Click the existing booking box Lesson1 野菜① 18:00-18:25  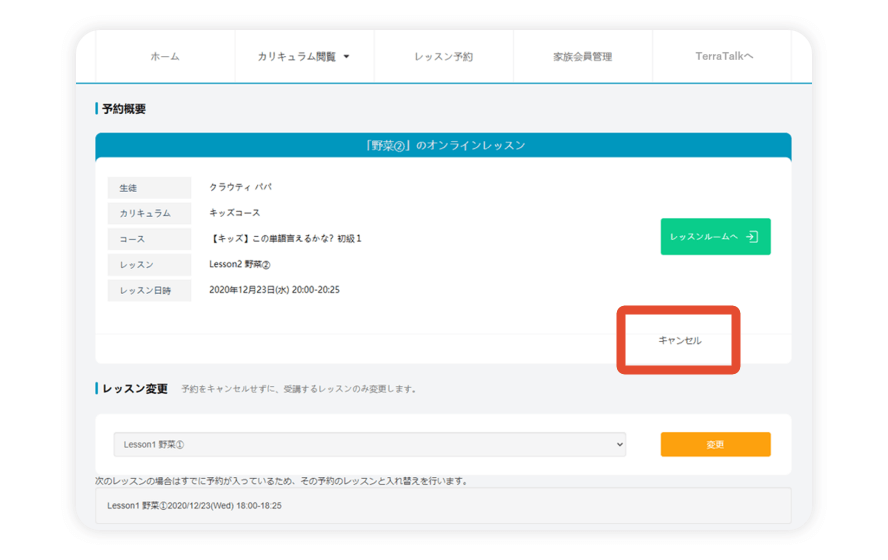443,506
